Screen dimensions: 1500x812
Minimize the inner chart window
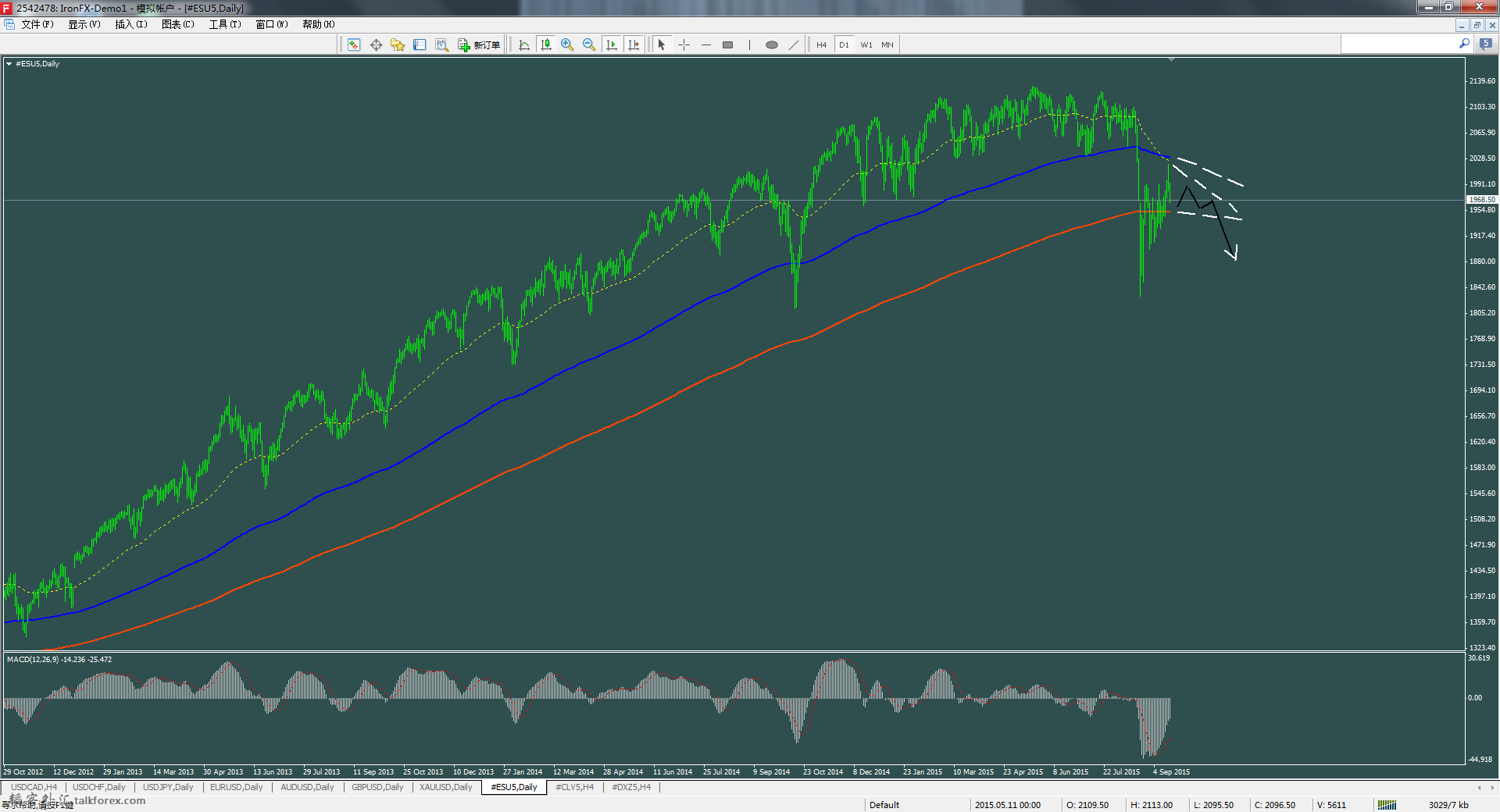[x=1462, y=25]
